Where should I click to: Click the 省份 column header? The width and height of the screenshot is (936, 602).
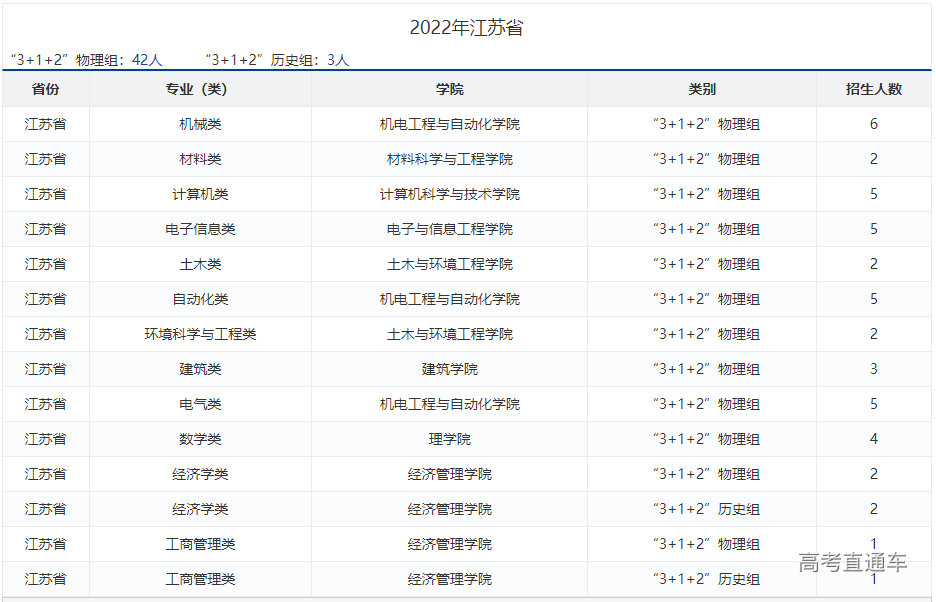coord(45,89)
